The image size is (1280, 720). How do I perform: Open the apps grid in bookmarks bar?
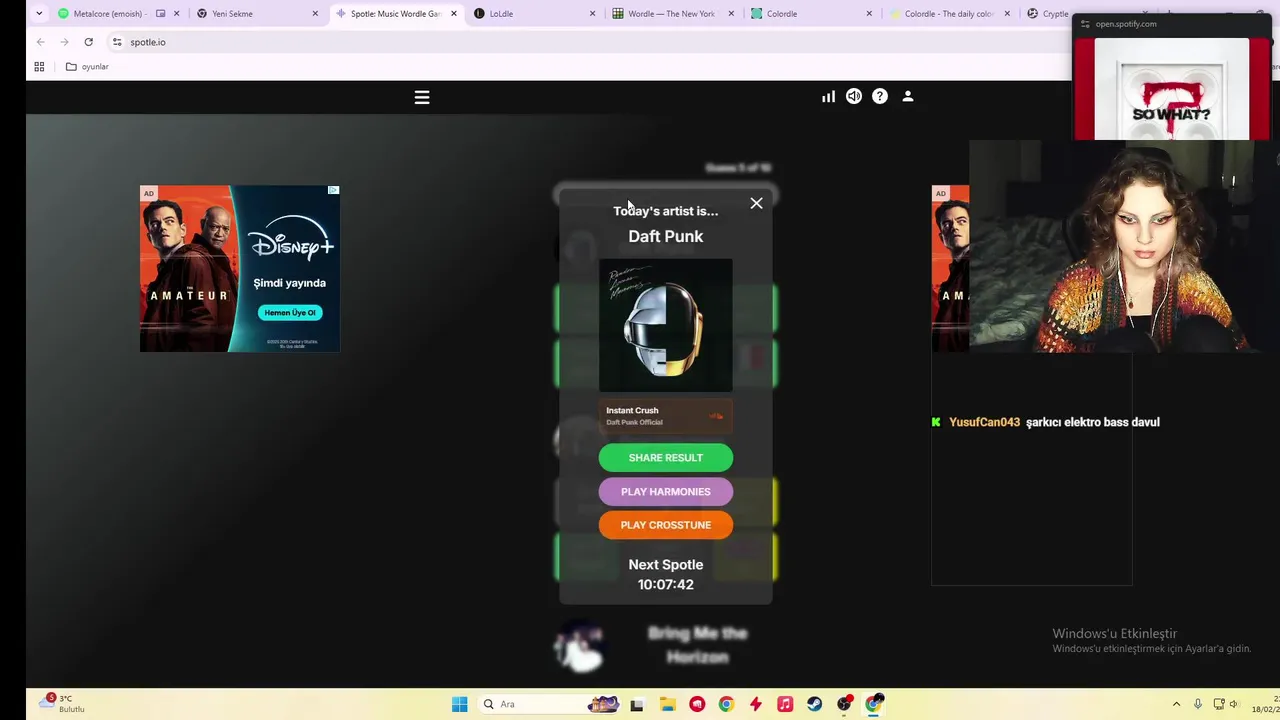tap(39, 67)
